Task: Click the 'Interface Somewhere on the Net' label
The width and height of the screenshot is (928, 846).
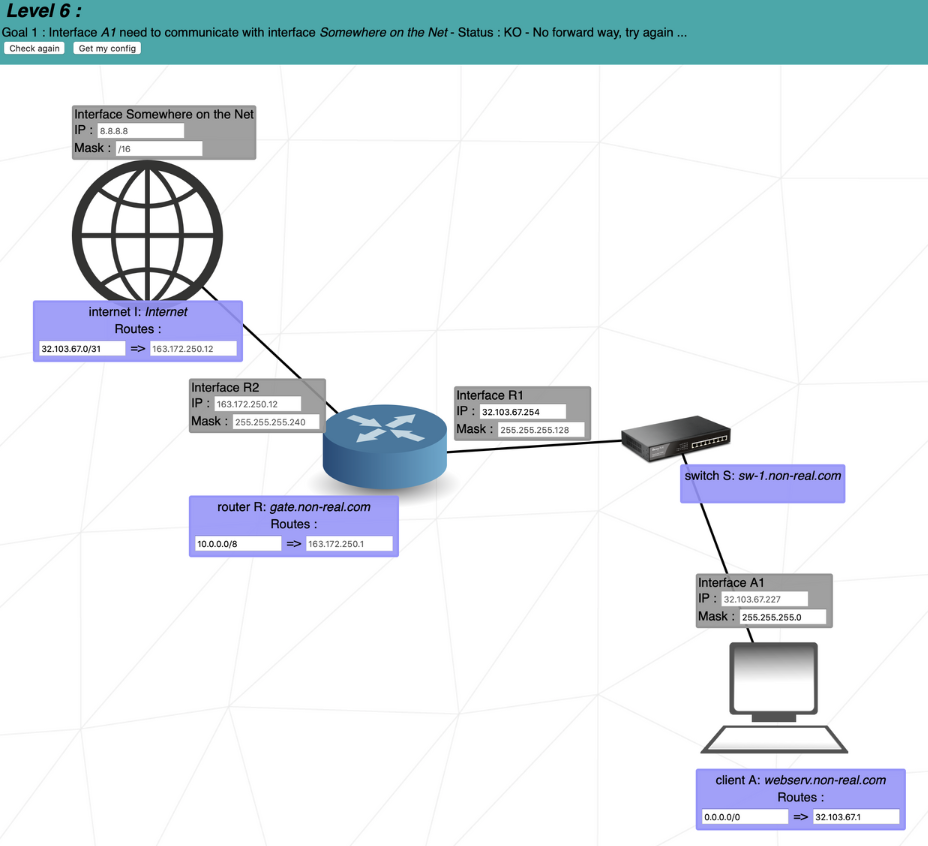Action: 164,114
